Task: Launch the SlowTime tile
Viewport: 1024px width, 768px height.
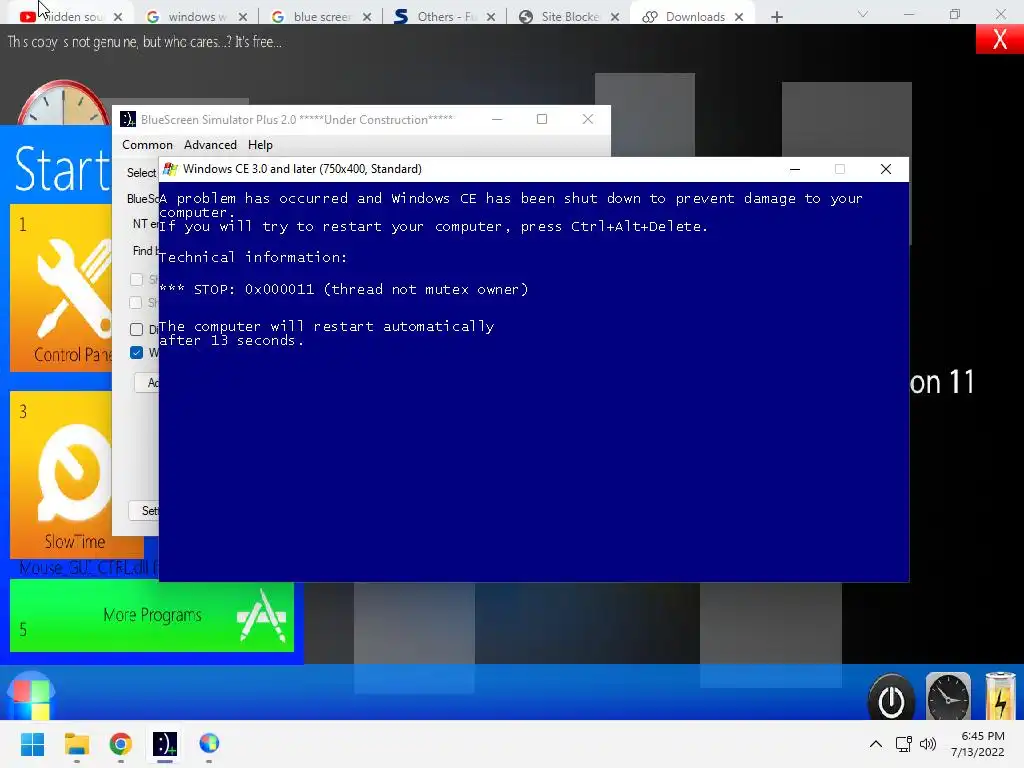Action: 61,474
